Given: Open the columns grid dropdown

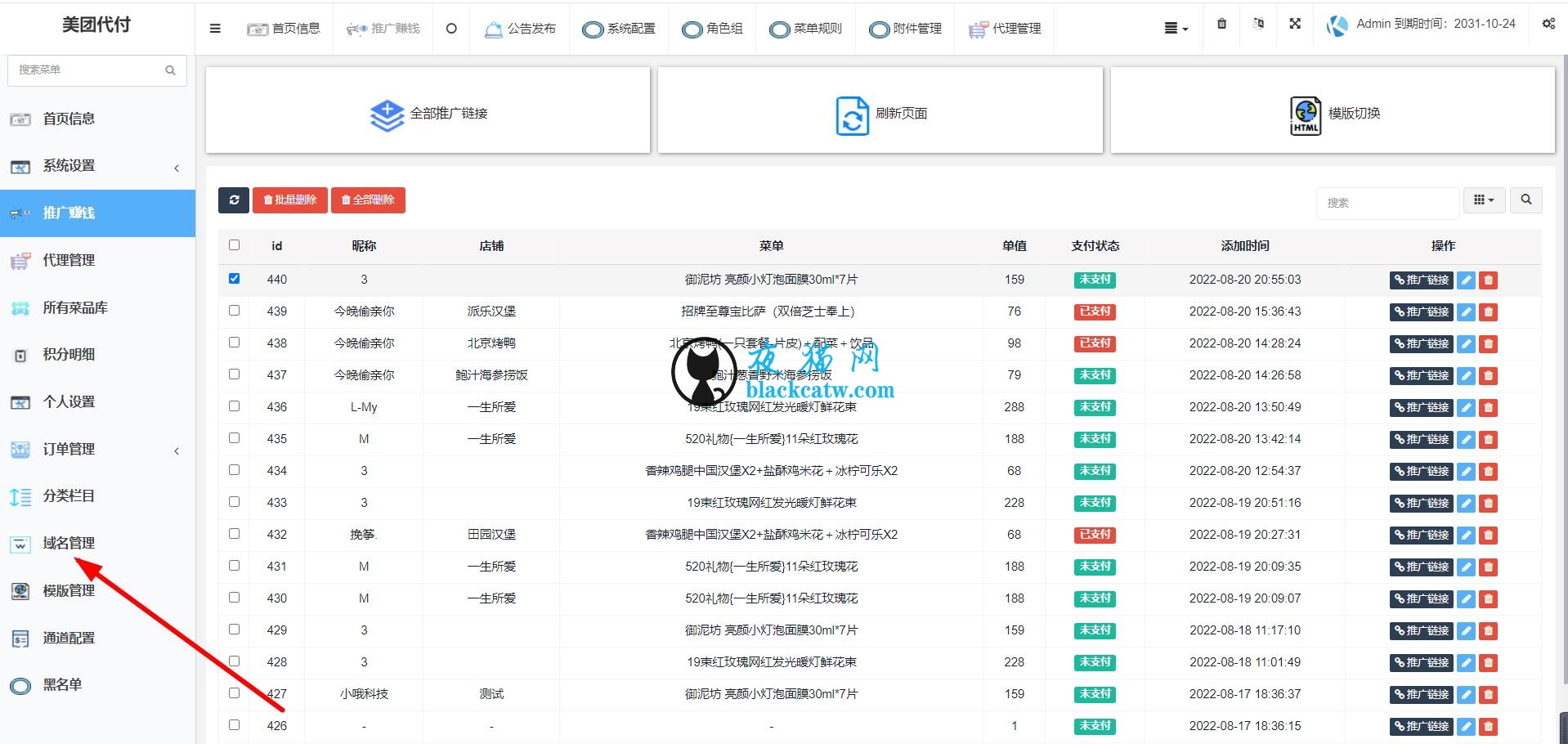Looking at the screenshot, I should pos(1483,199).
